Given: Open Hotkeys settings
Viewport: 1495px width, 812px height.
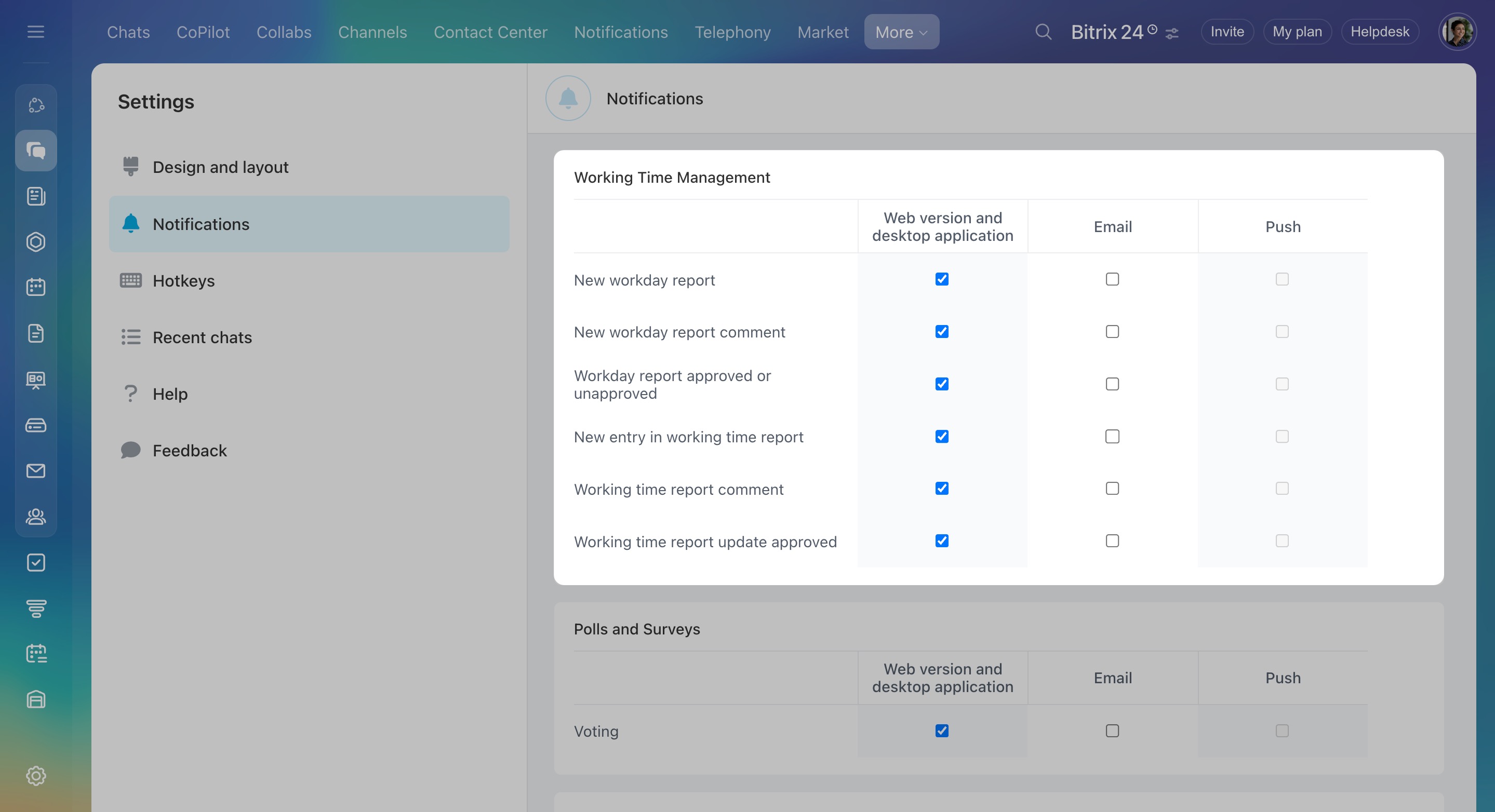Looking at the screenshot, I should [x=309, y=281].
